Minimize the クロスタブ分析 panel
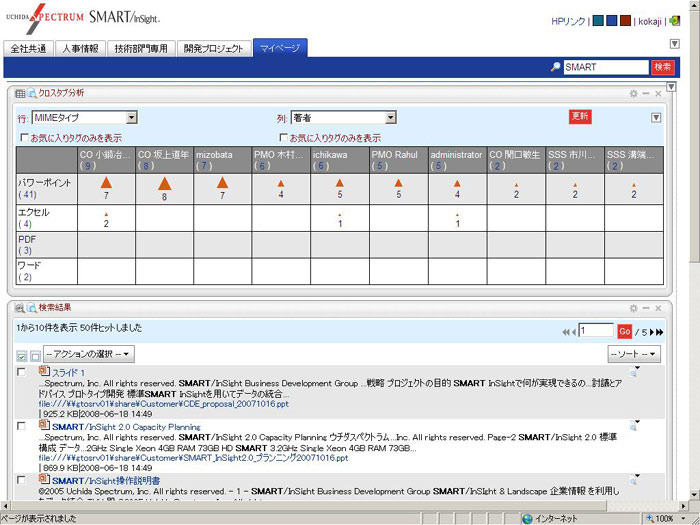The width and height of the screenshot is (700, 525). pyautogui.click(x=646, y=94)
